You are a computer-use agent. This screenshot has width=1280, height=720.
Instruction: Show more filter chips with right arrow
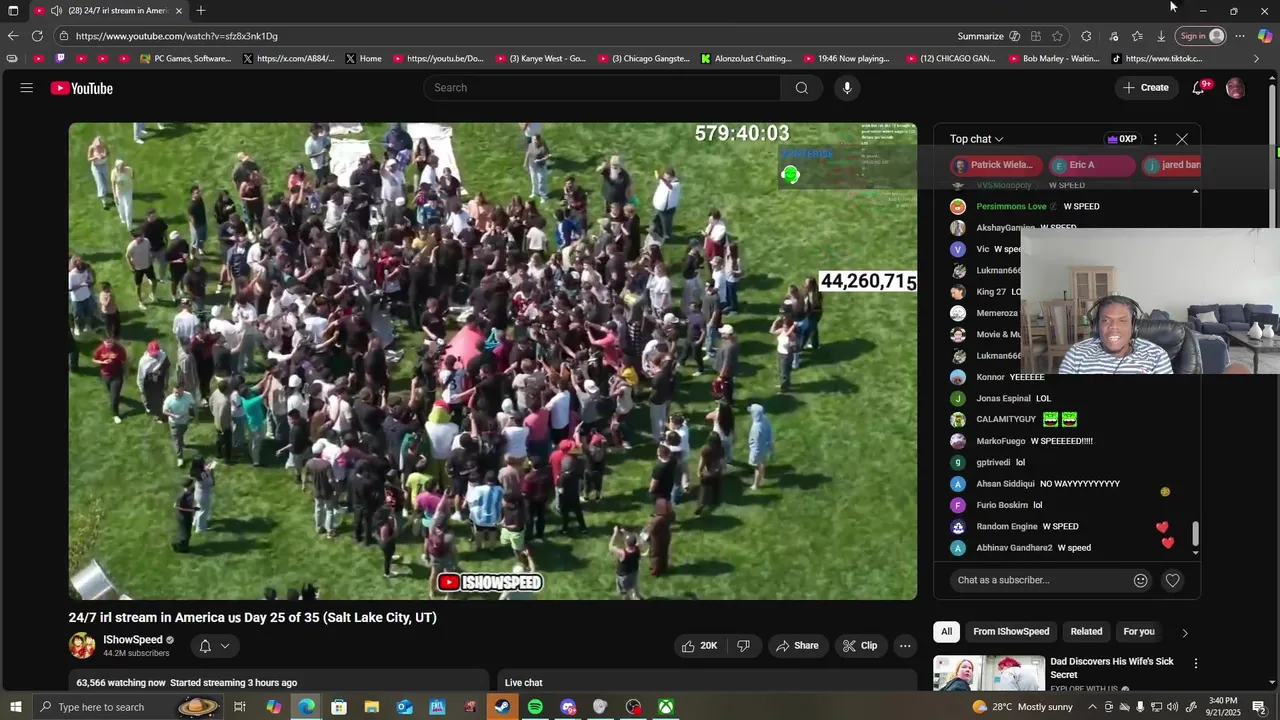point(1185,632)
